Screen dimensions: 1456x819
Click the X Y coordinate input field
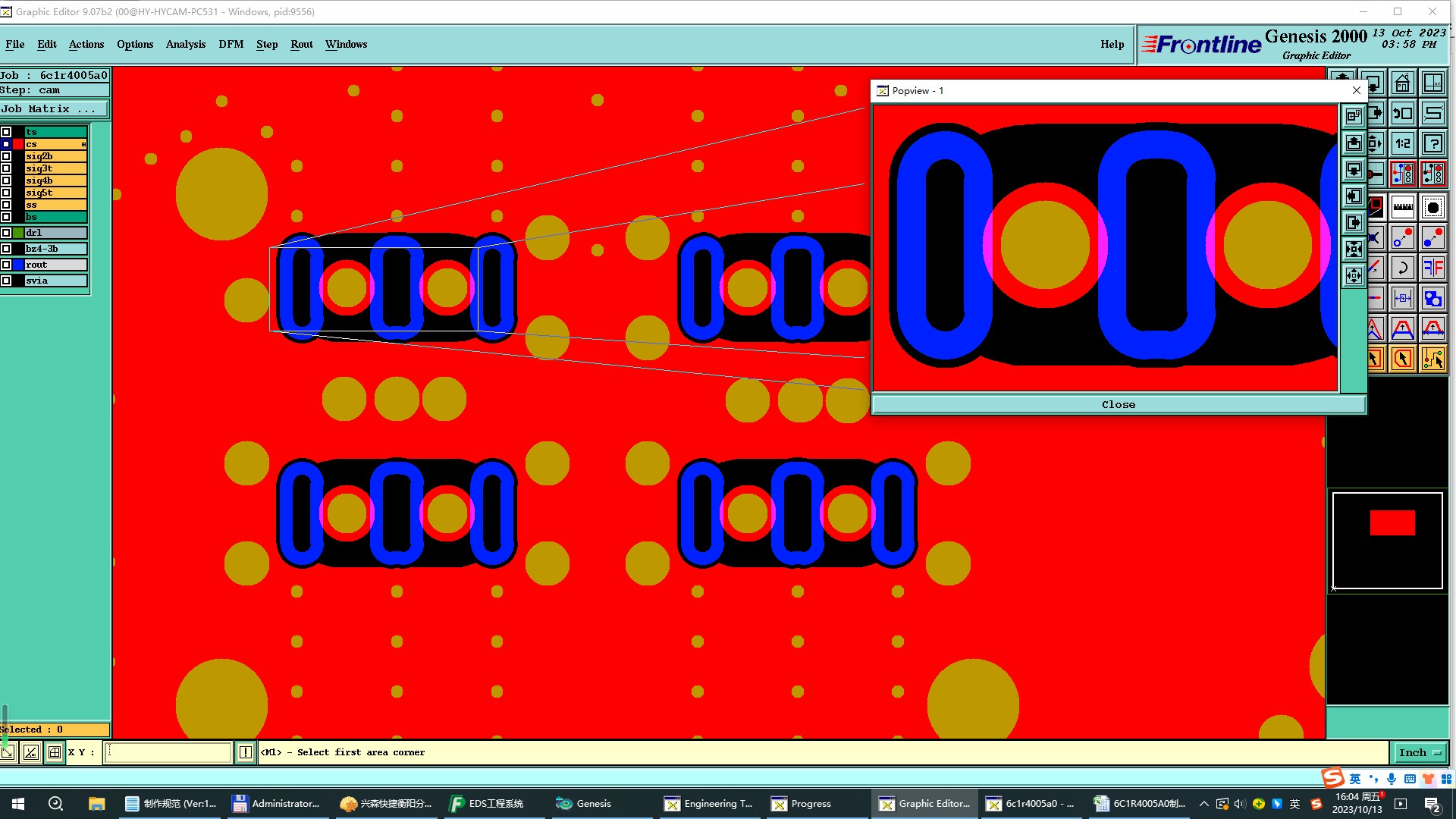click(168, 752)
